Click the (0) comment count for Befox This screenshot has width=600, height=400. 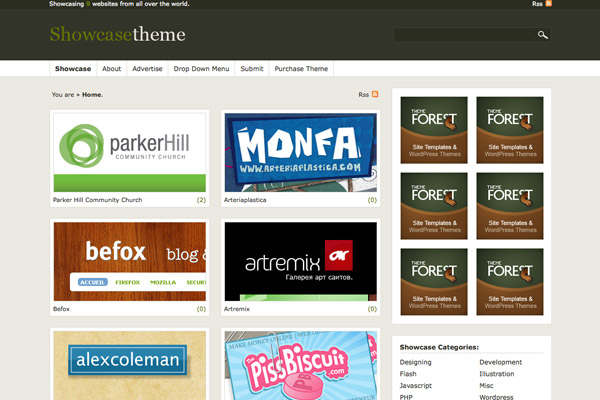[201, 309]
